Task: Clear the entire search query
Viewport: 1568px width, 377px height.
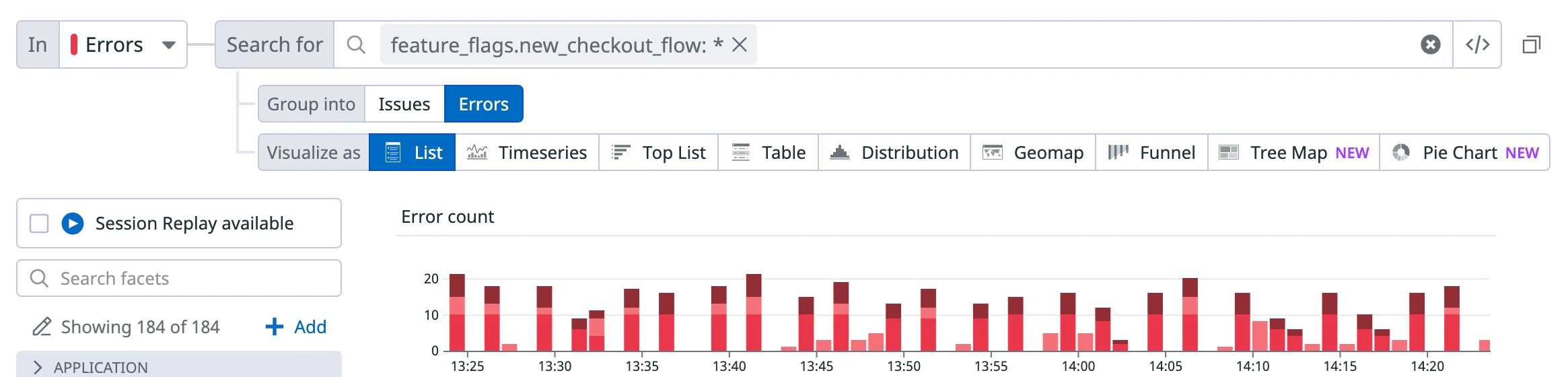Action: [1430, 45]
